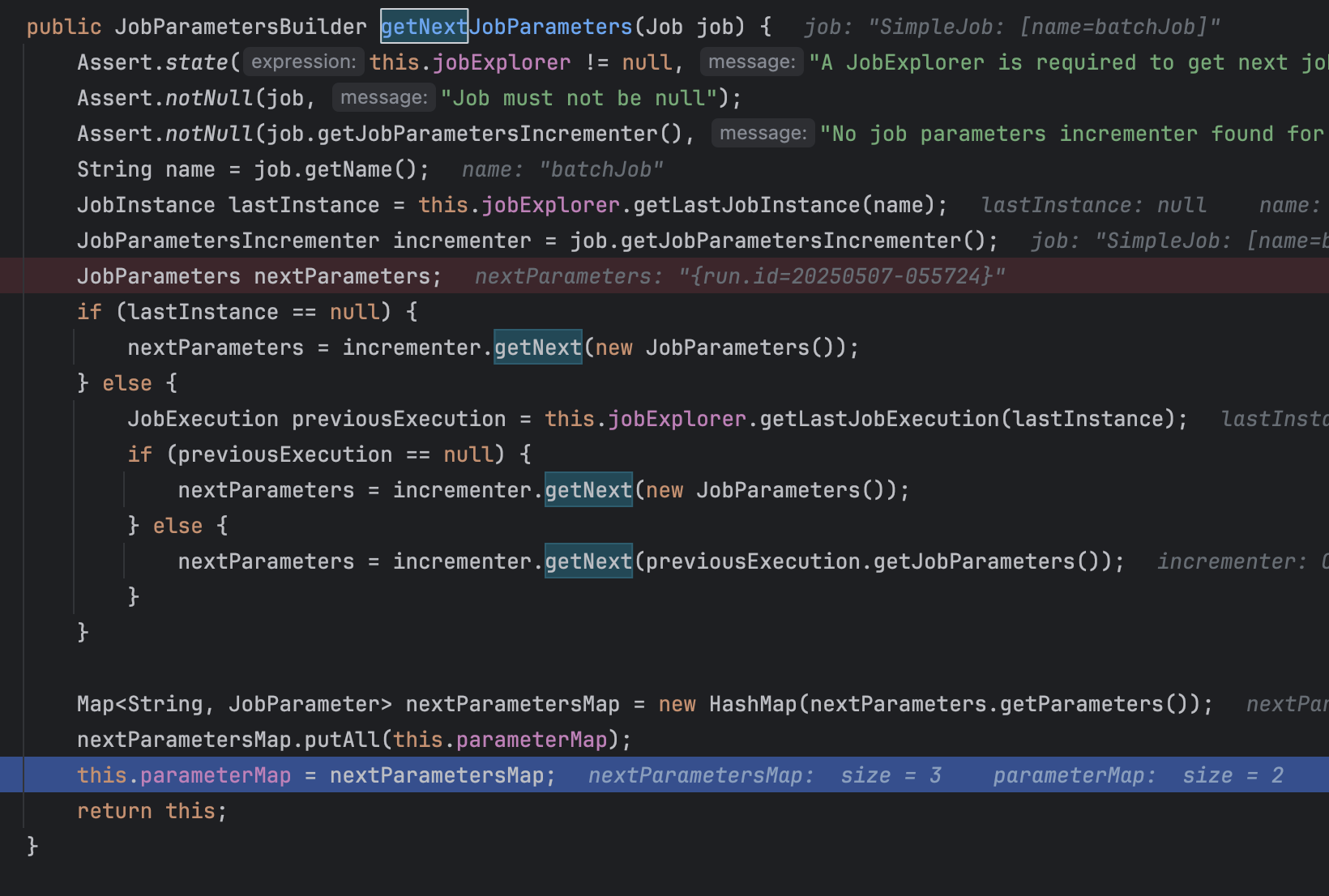This screenshot has width=1329, height=896.
Task: Click the inline value name: "batchJob"
Action: [x=562, y=169]
